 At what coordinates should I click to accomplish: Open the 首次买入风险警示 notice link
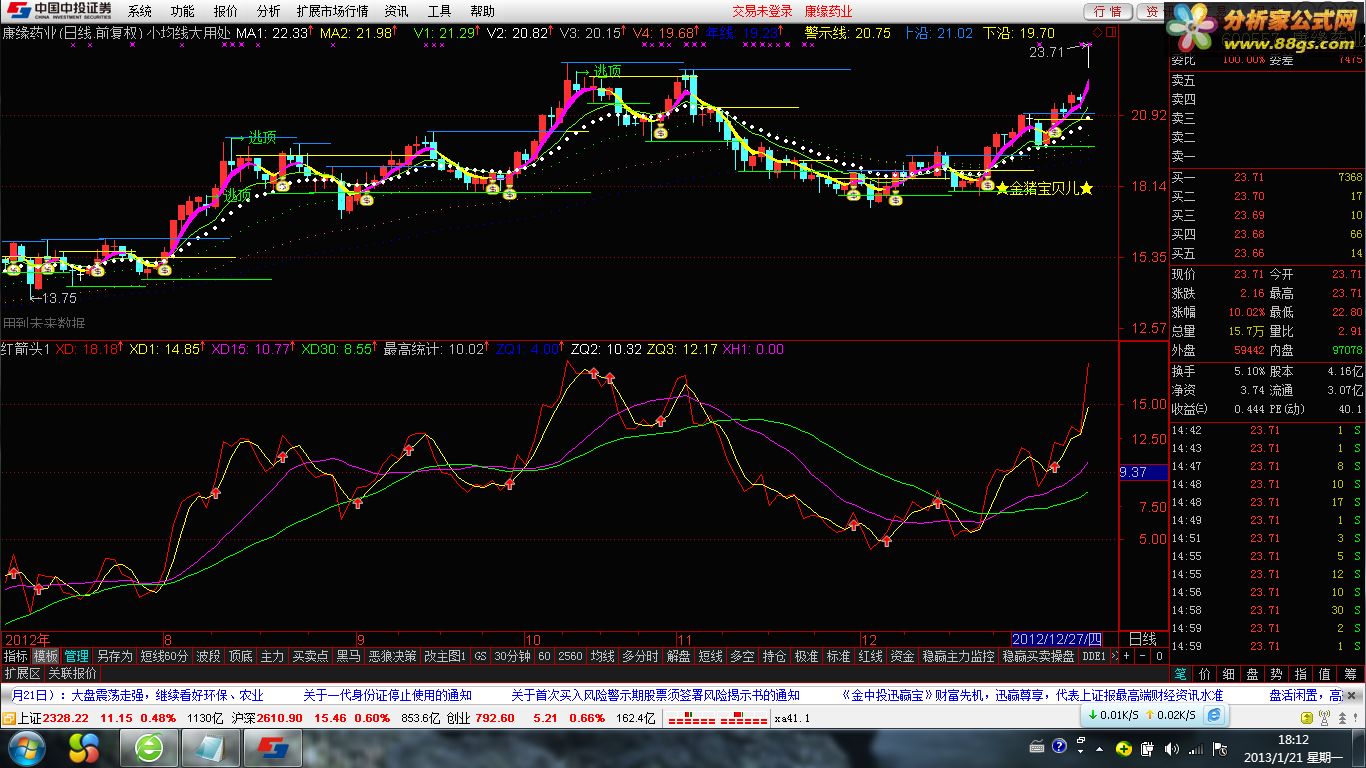click(x=656, y=695)
